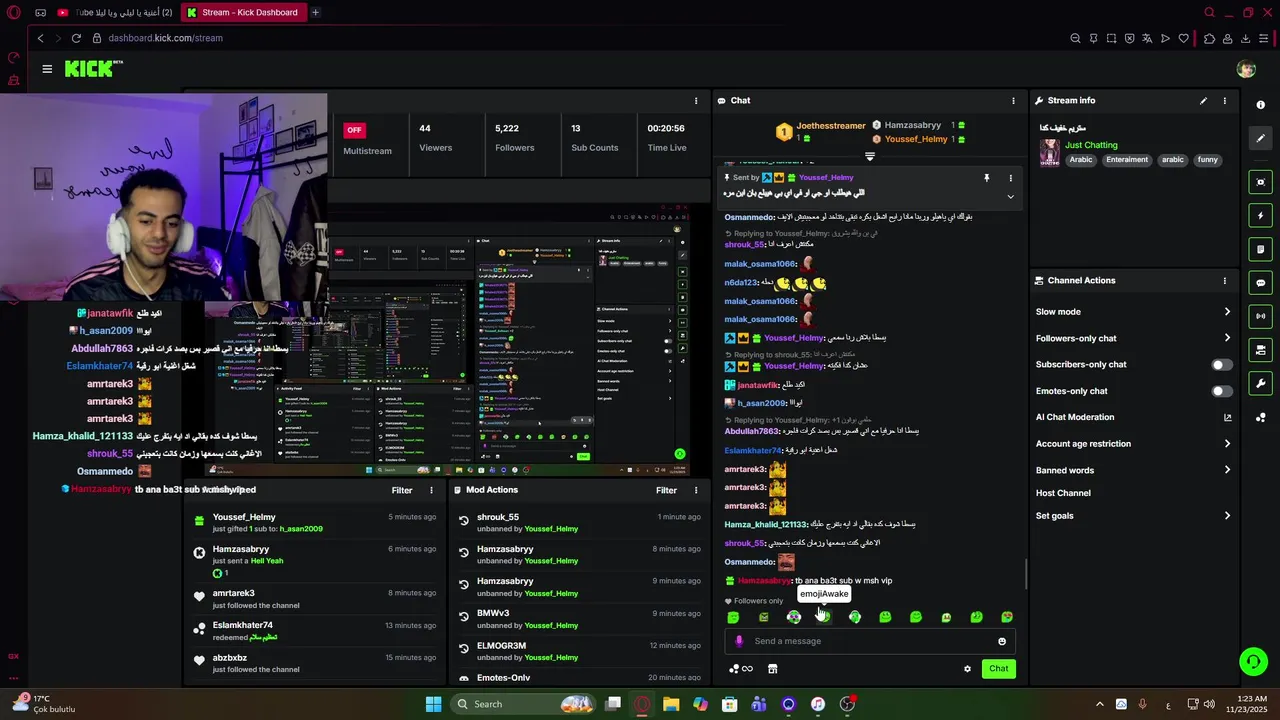The image size is (1280, 720).
Task: Click the channel points infinity icon
Action: 741,669
